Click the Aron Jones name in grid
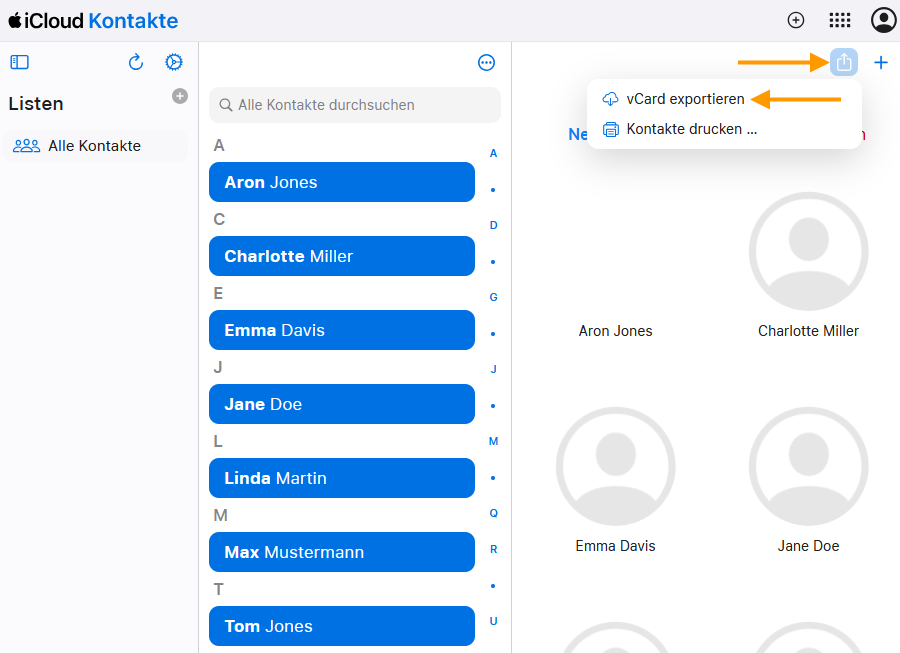Viewport: 900px width, 653px height. tap(615, 331)
